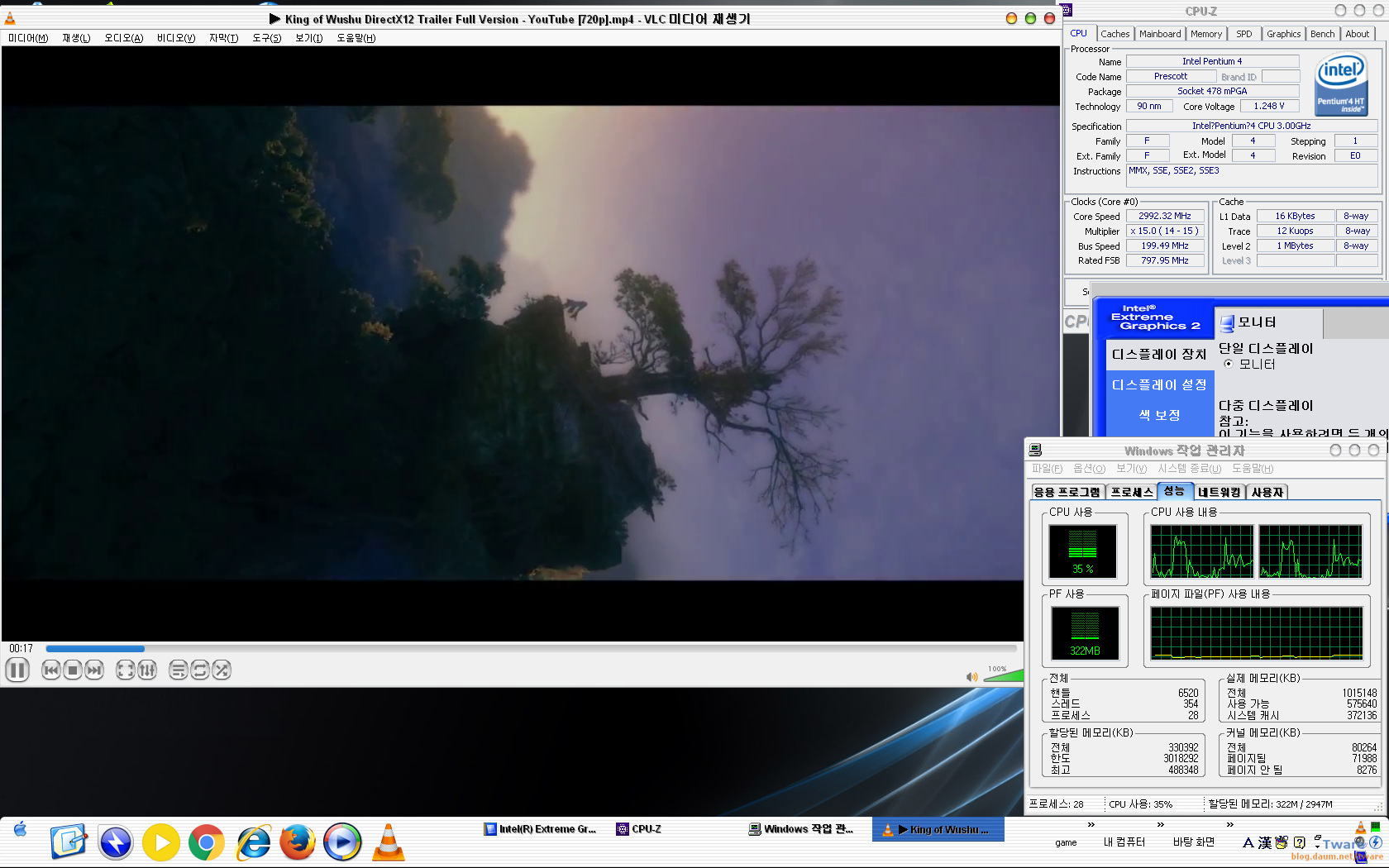
Task: Toggle loop mode in VLC
Action: click(x=200, y=670)
